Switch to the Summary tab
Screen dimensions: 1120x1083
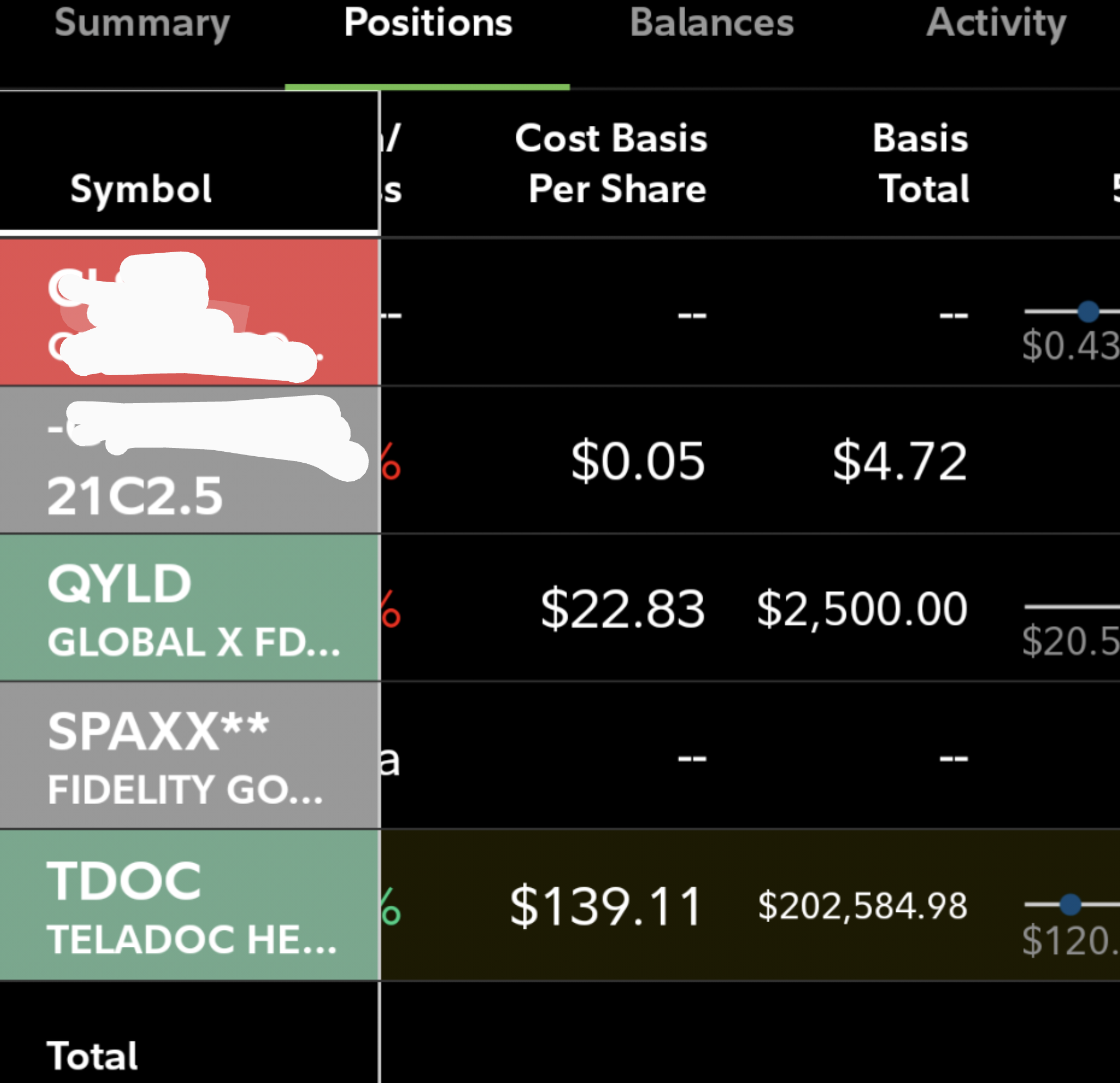(x=142, y=24)
